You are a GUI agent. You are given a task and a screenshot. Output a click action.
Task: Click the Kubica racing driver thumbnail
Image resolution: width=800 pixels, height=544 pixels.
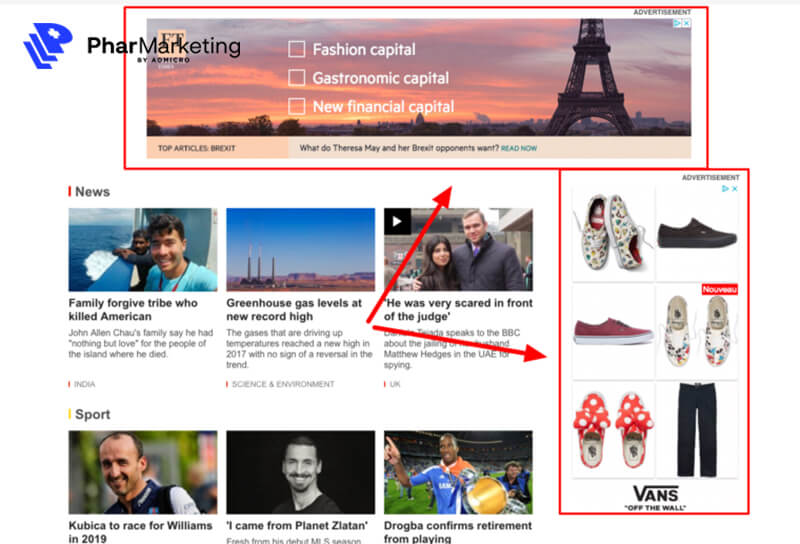pos(143,472)
